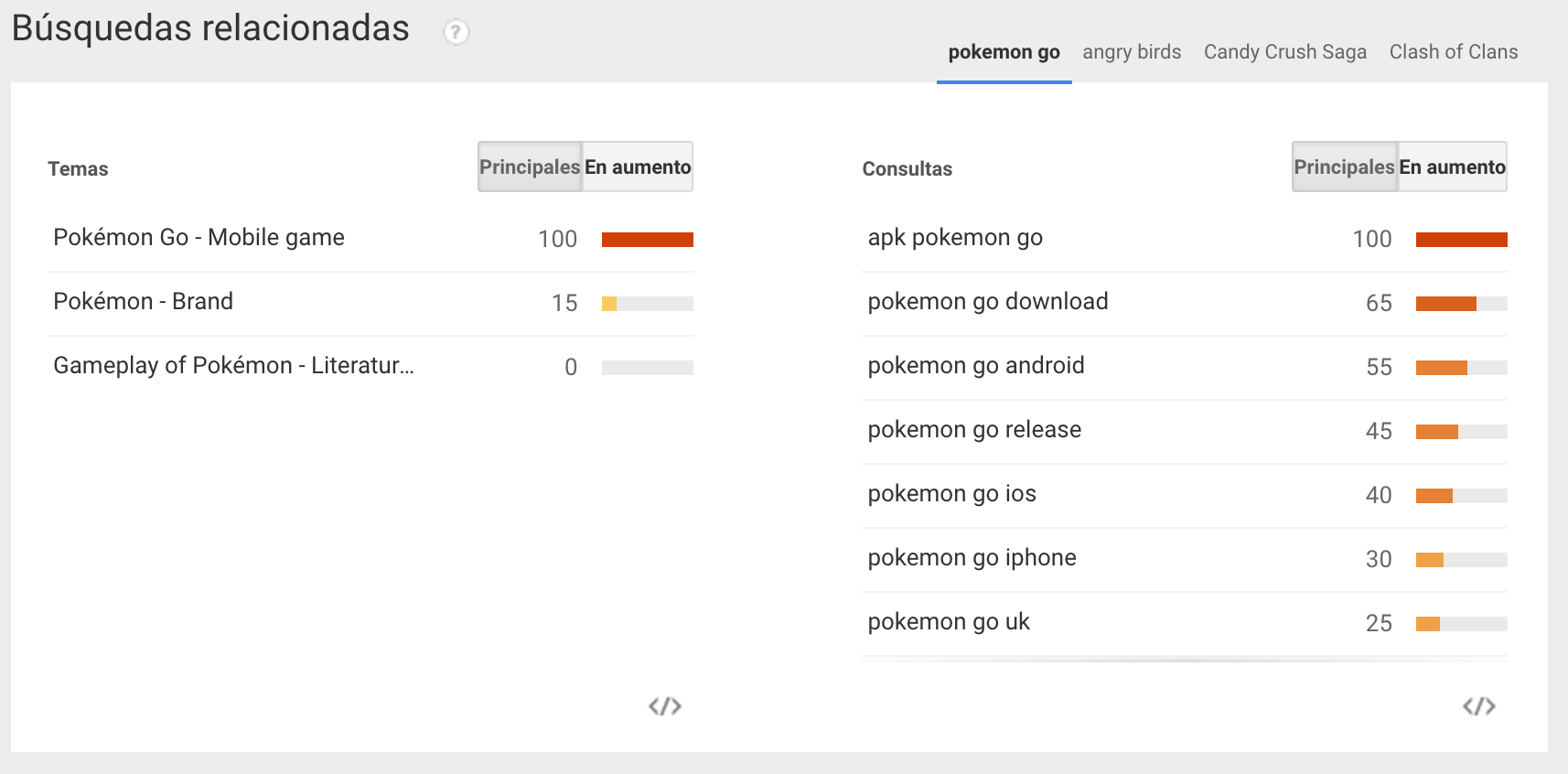The image size is (1568, 774).
Task: Switch to the angry birds tab
Action: click(1132, 52)
